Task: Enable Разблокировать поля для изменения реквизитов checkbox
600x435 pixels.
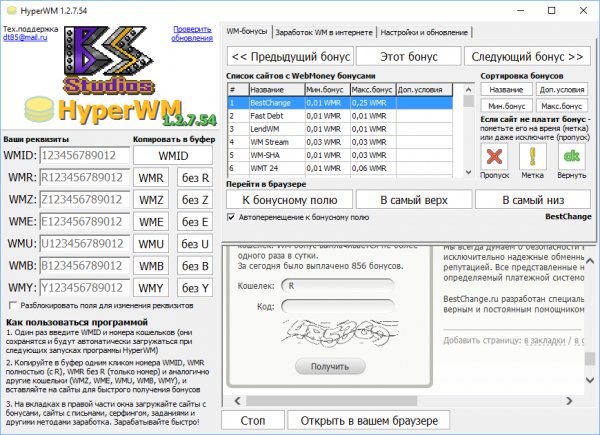Action: pos(13,305)
